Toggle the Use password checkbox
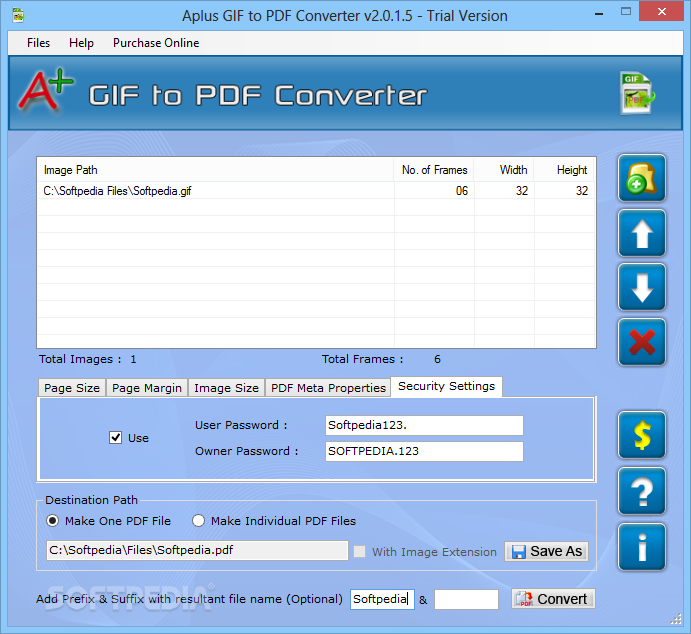 point(115,437)
